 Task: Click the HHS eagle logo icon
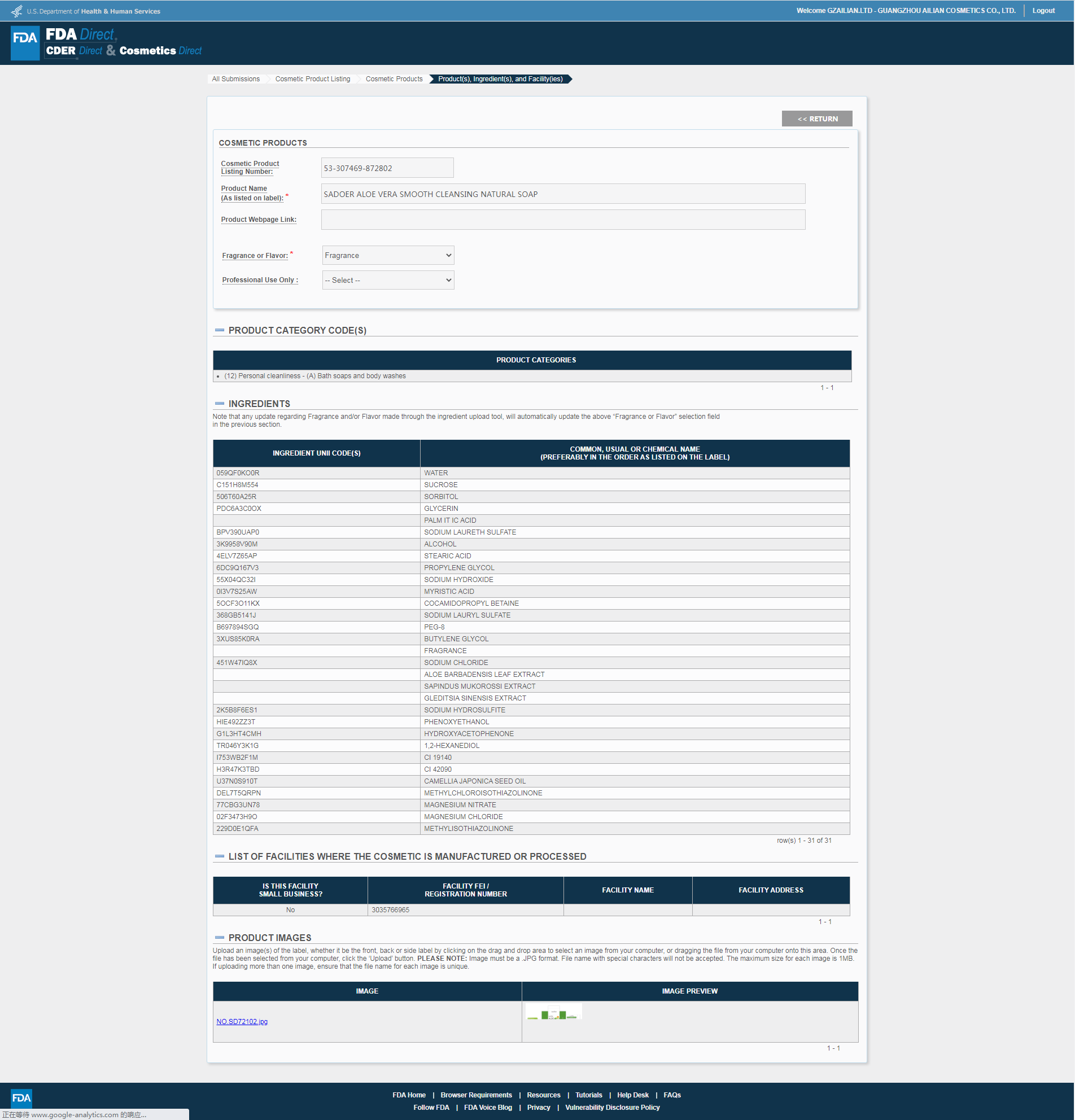[x=16, y=11]
